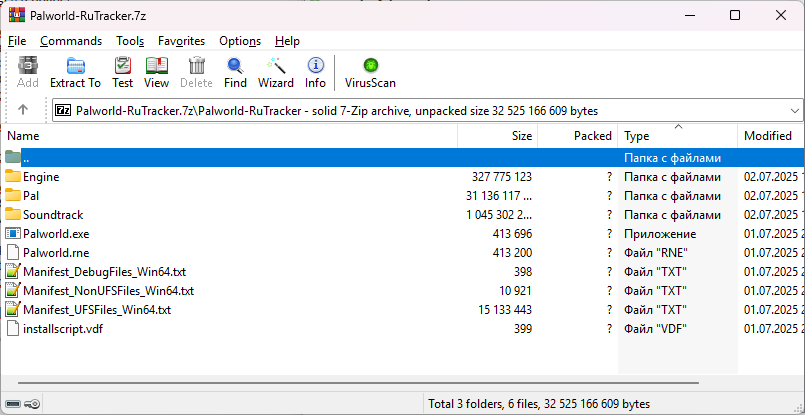The height and width of the screenshot is (415, 805).
Task: Expand the address bar dropdown arrow
Action: 795,110
